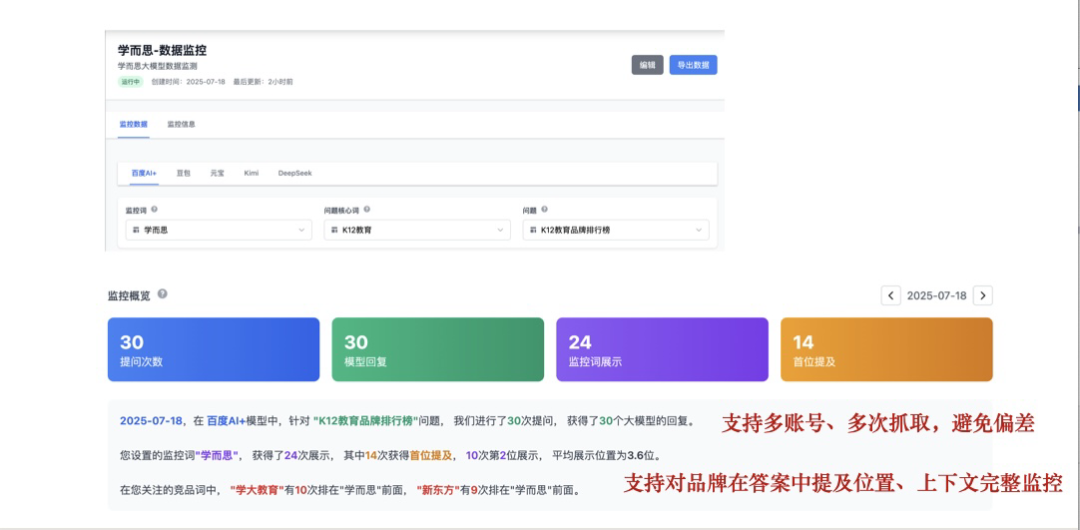Click the 运行中 status badge
1080x530 pixels.
(x=130, y=81)
